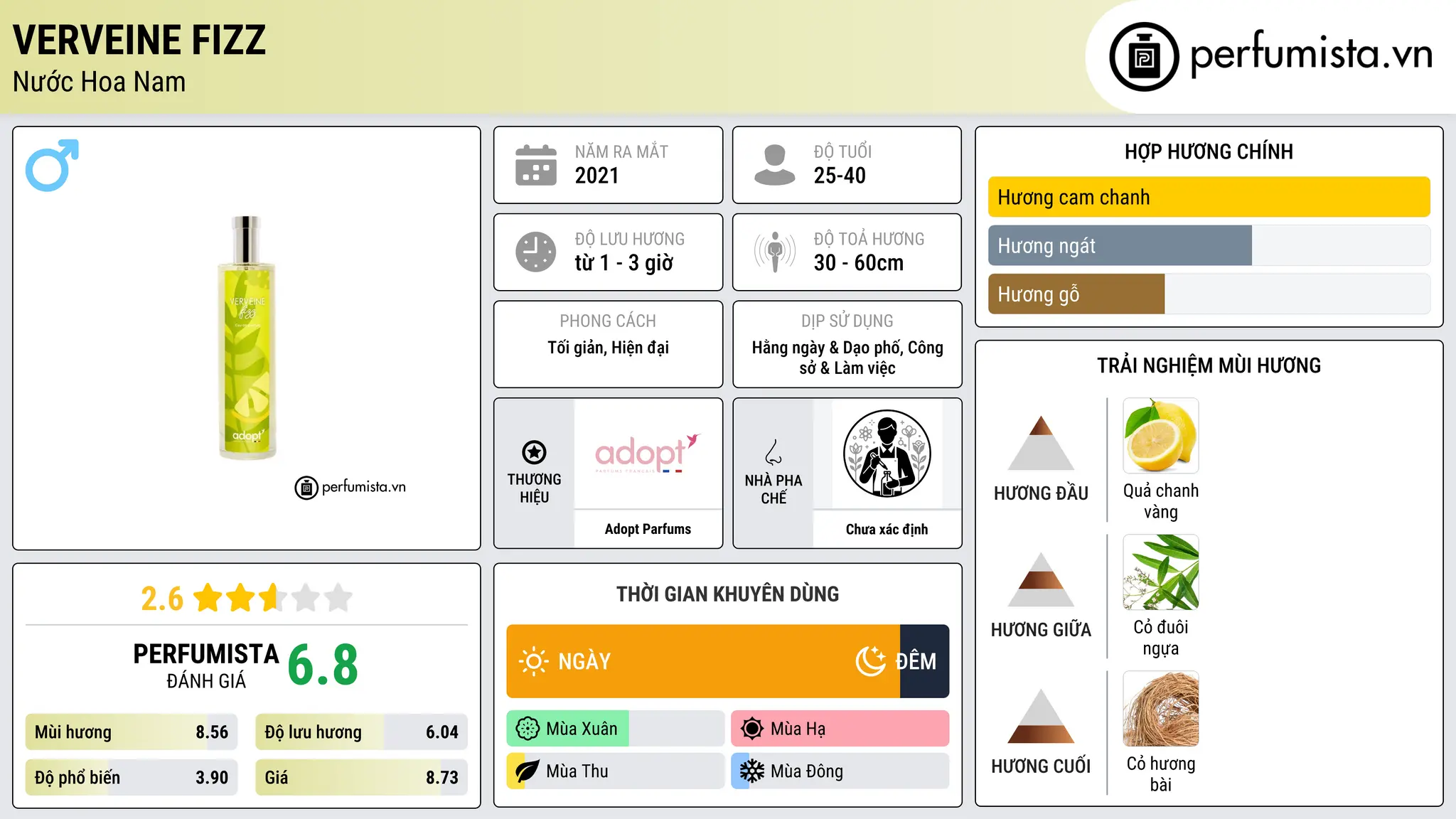
Task: Click the HƯƠNG ĐẦU label
Action: point(1041,493)
